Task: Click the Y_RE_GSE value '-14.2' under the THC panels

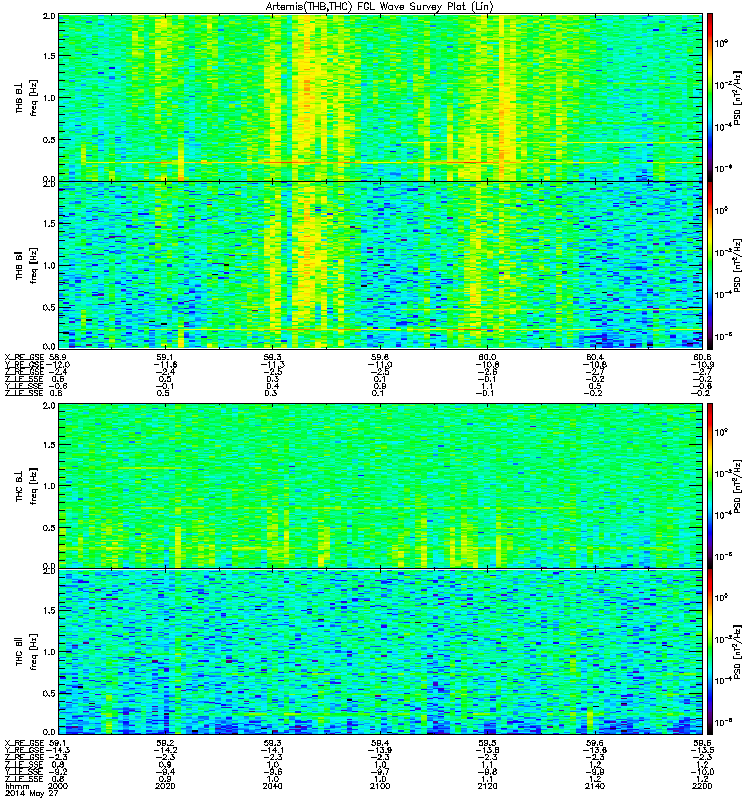Action: coord(165,750)
